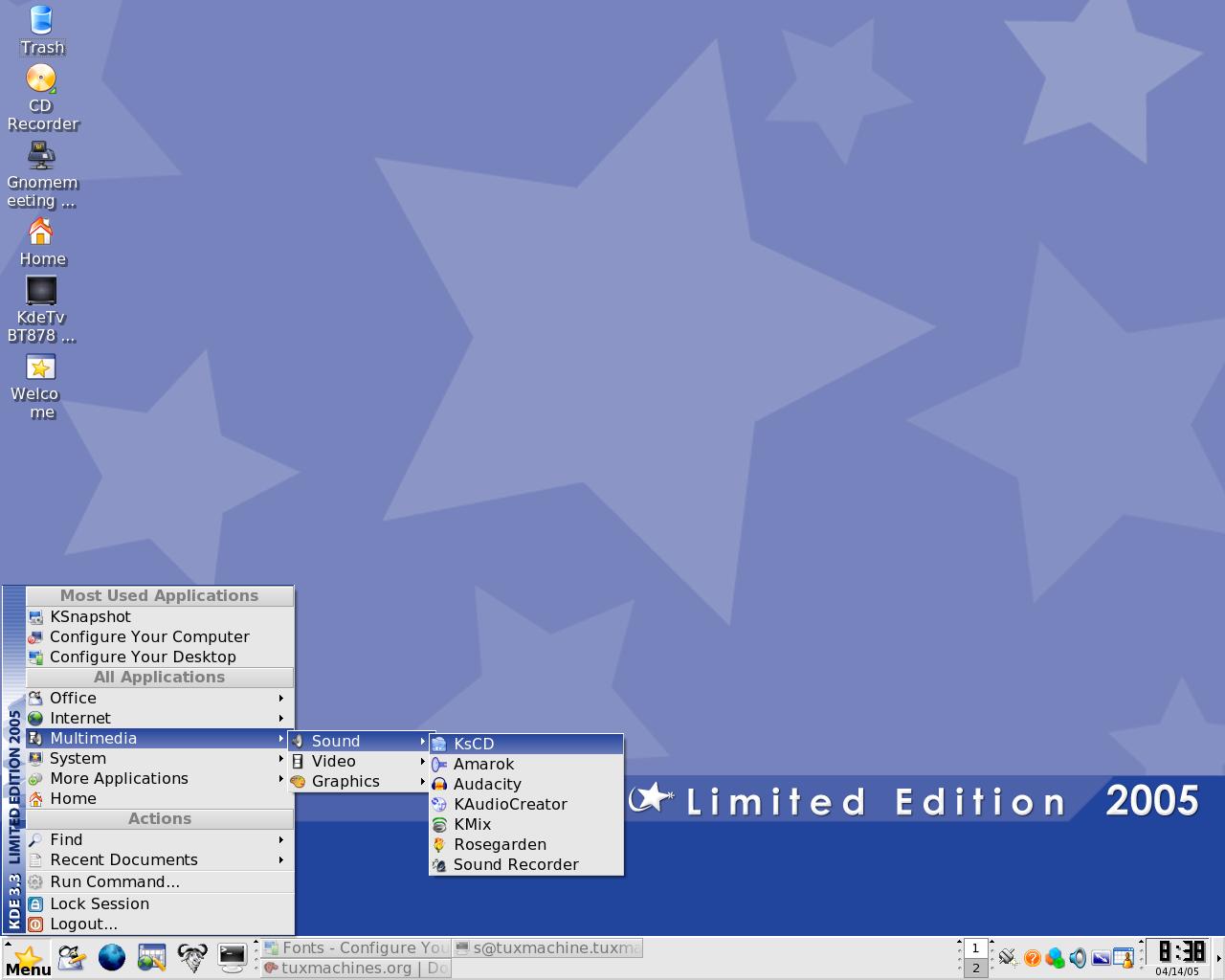1225x980 pixels.
Task: Switch to virtual desktop 1 in pager
Action: tap(975, 948)
